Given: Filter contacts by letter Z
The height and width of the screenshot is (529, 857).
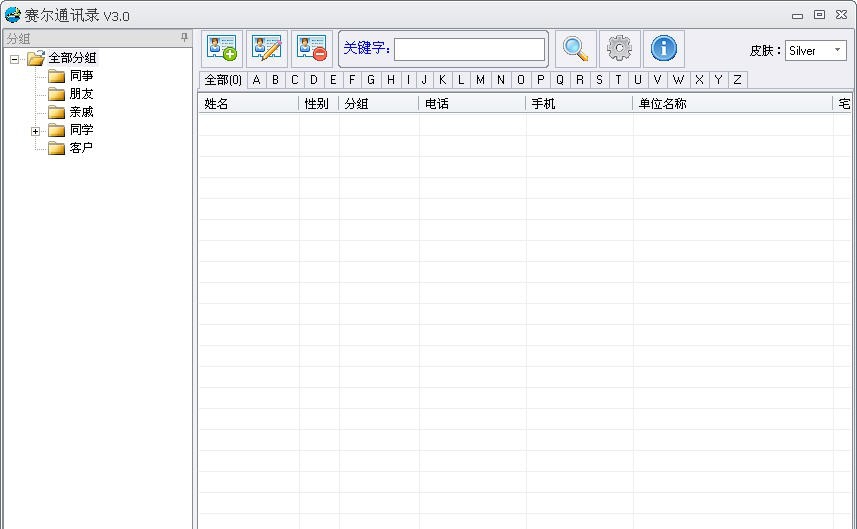Looking at the screenshot, I should pos(737,80).
